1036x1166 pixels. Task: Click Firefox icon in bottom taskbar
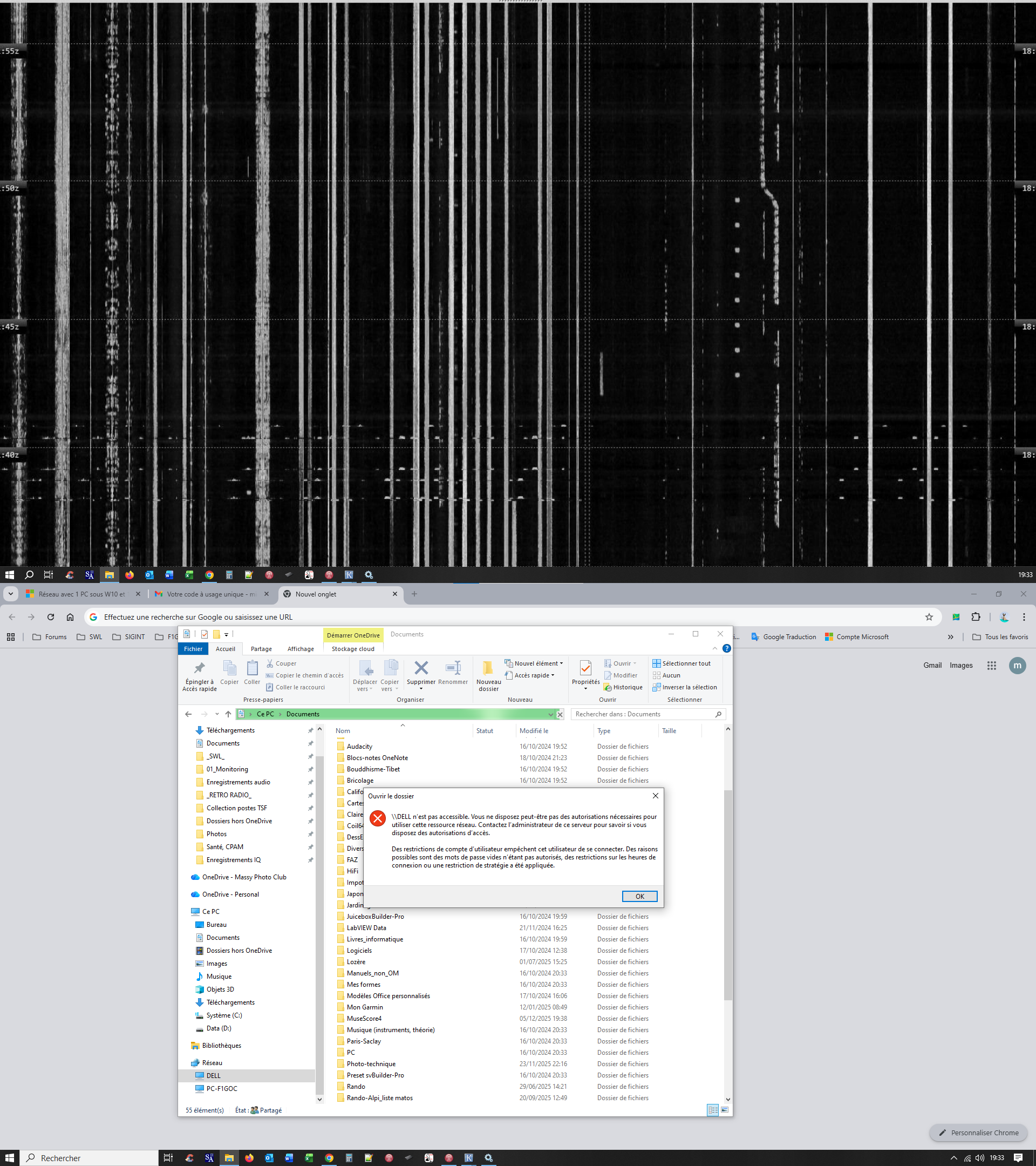coord(249,1157)
